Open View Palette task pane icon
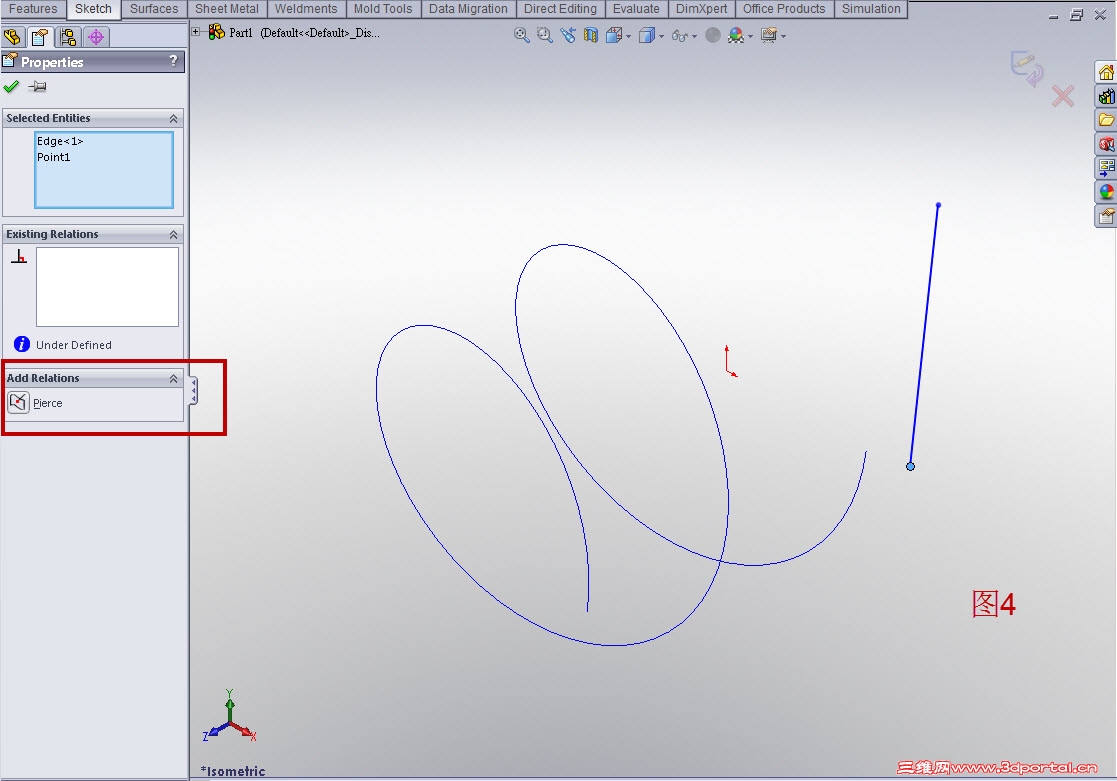 1106,167
